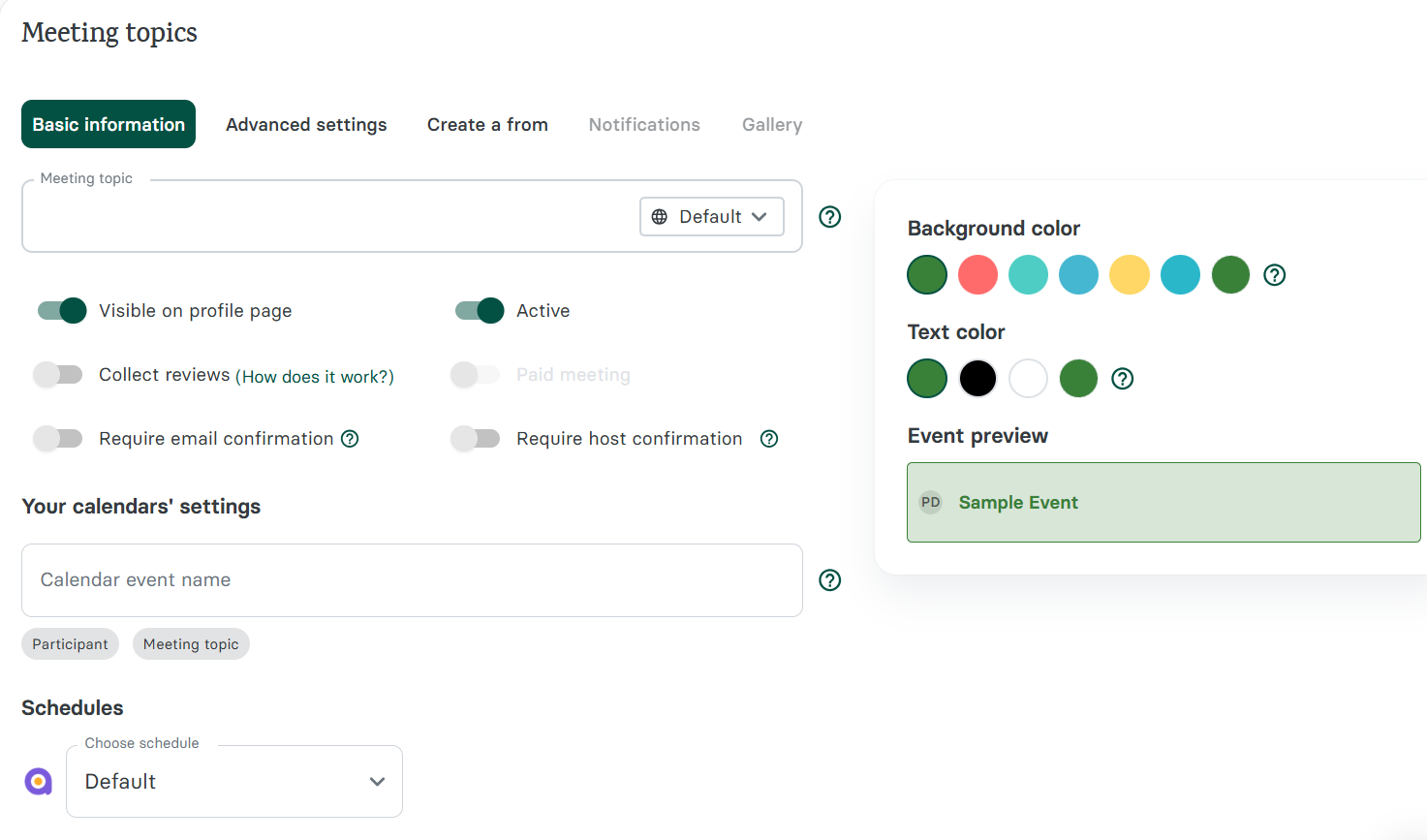Switch to the Advanced settings tab

tap(306, 124)
